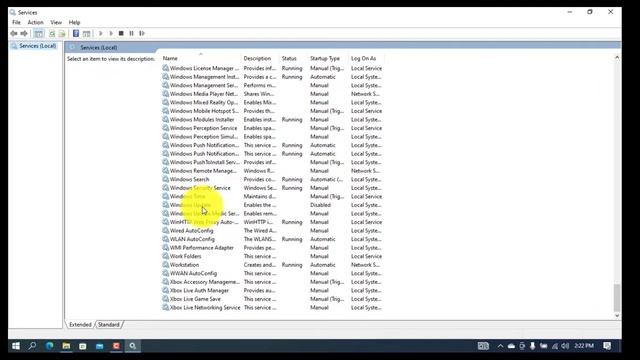This screenshot has height=360, width=640.
Task: Select Xbox Accessory Management service
Action: [x=272, y=282]
